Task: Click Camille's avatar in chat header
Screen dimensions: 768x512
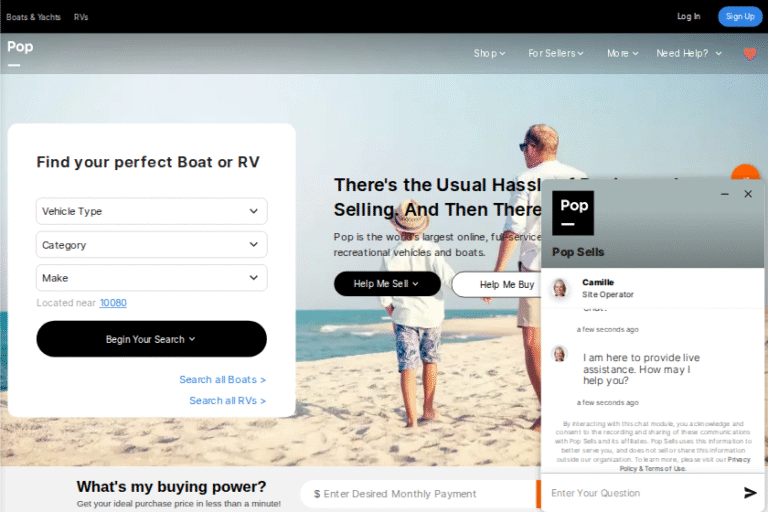Action: click(560, 288)
